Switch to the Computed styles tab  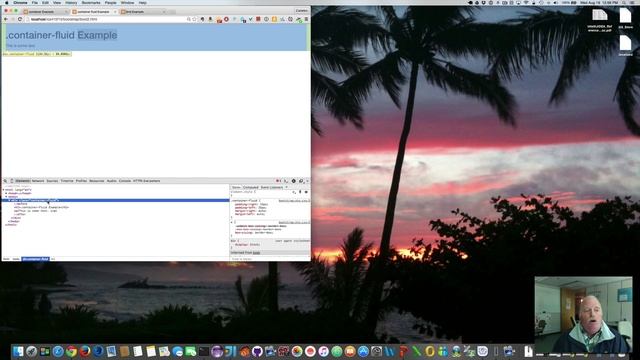251,187
